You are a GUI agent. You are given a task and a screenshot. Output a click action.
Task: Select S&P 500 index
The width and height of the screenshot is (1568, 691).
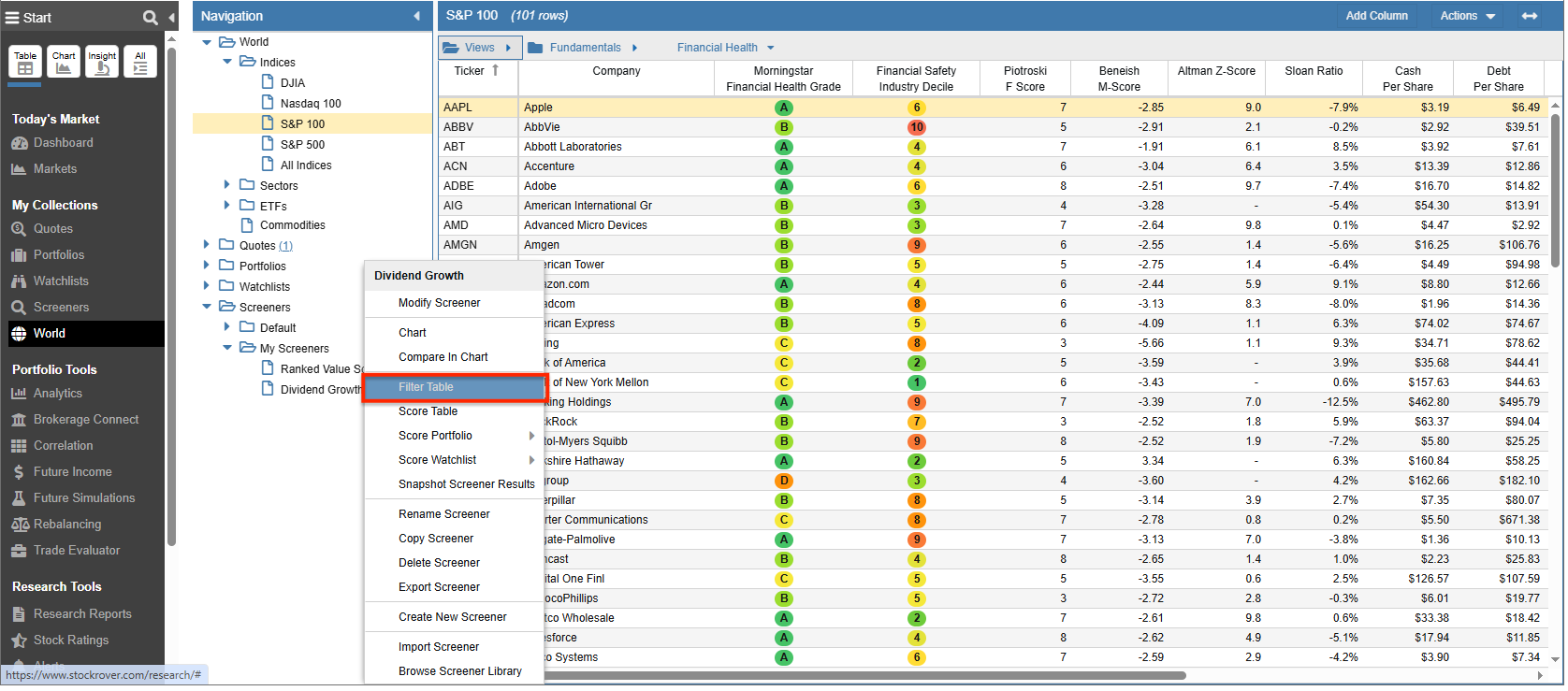(x=302, y=145)
